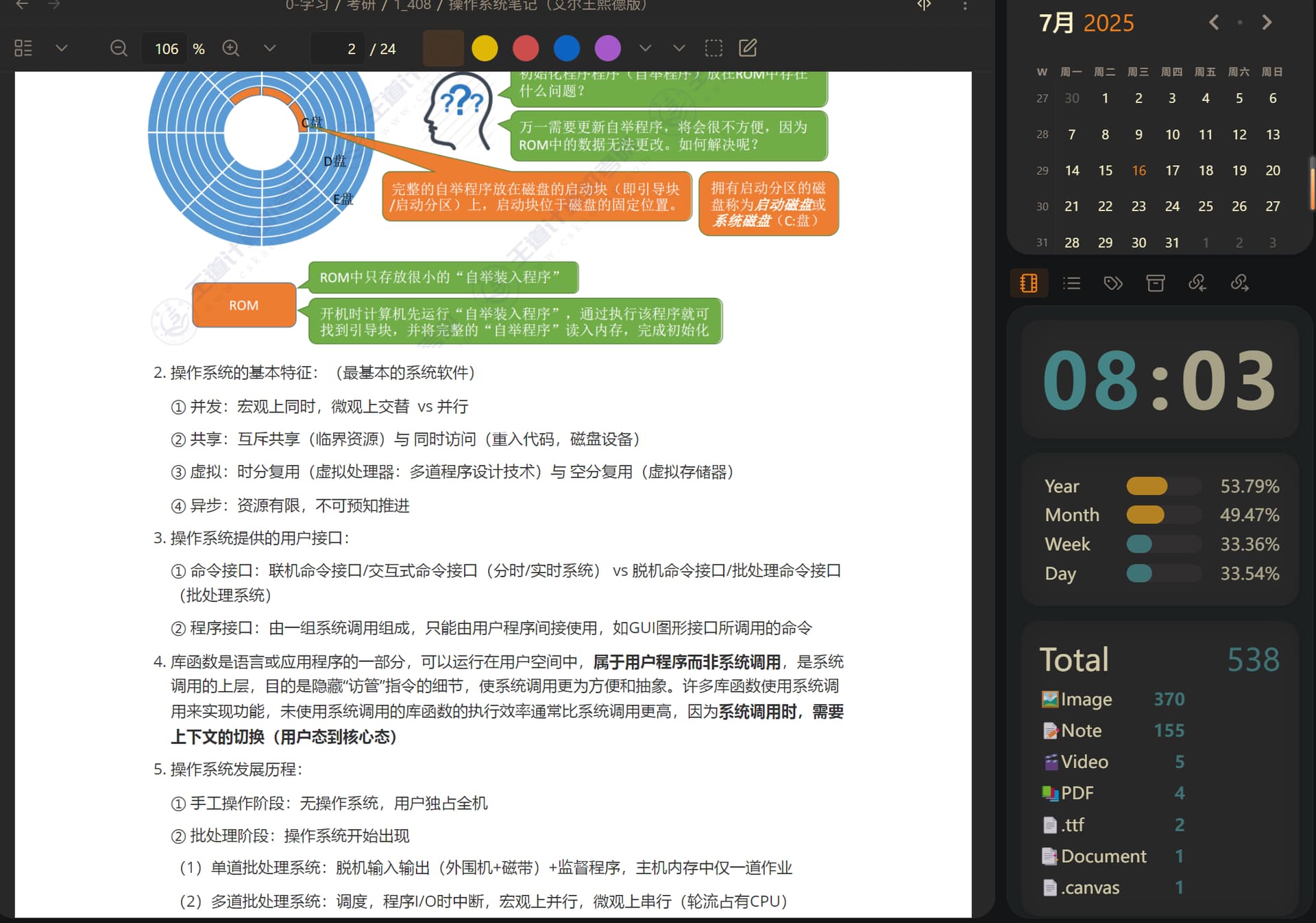Select July 31 in the calendar
1316x923 pixels.
[x=1172, y=242]
